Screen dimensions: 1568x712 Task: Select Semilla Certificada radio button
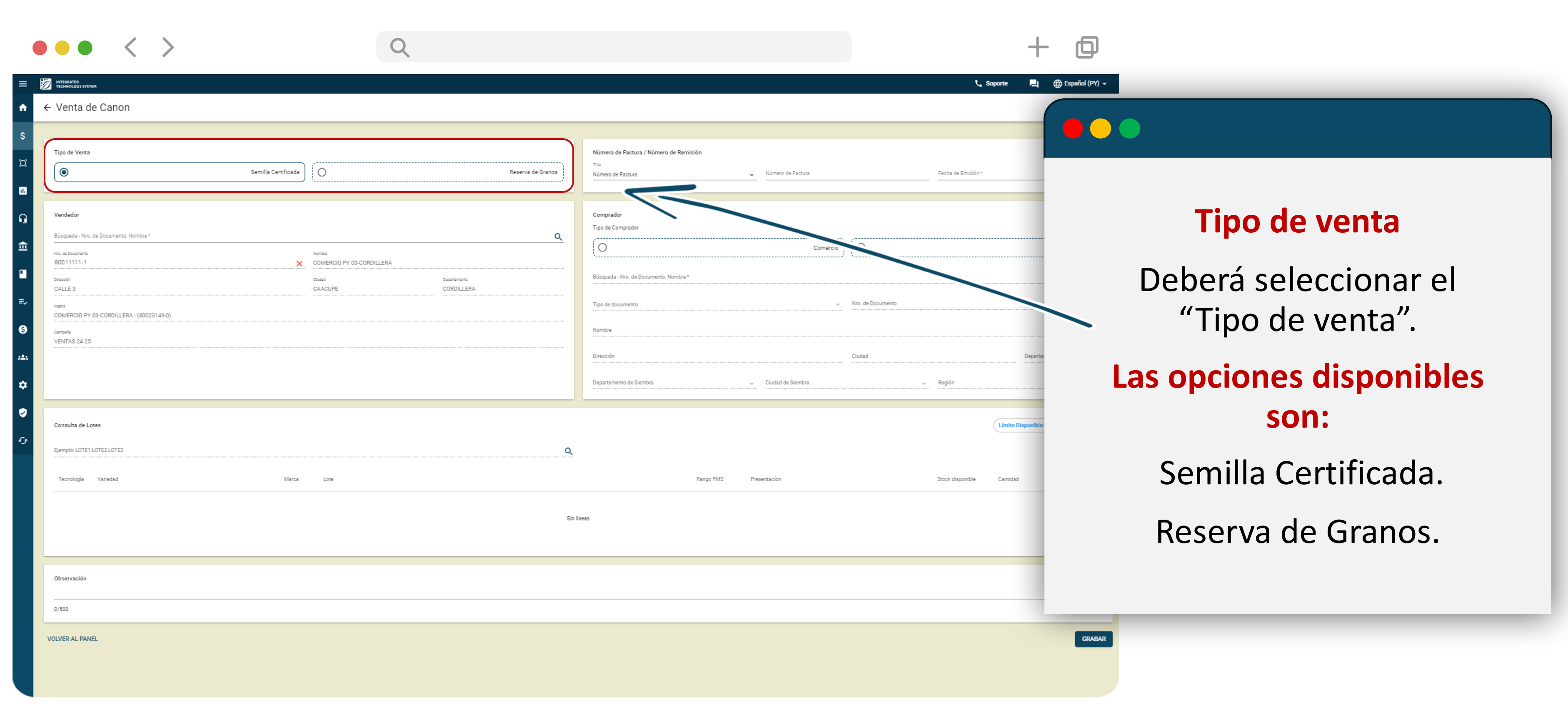coord(65,172)
